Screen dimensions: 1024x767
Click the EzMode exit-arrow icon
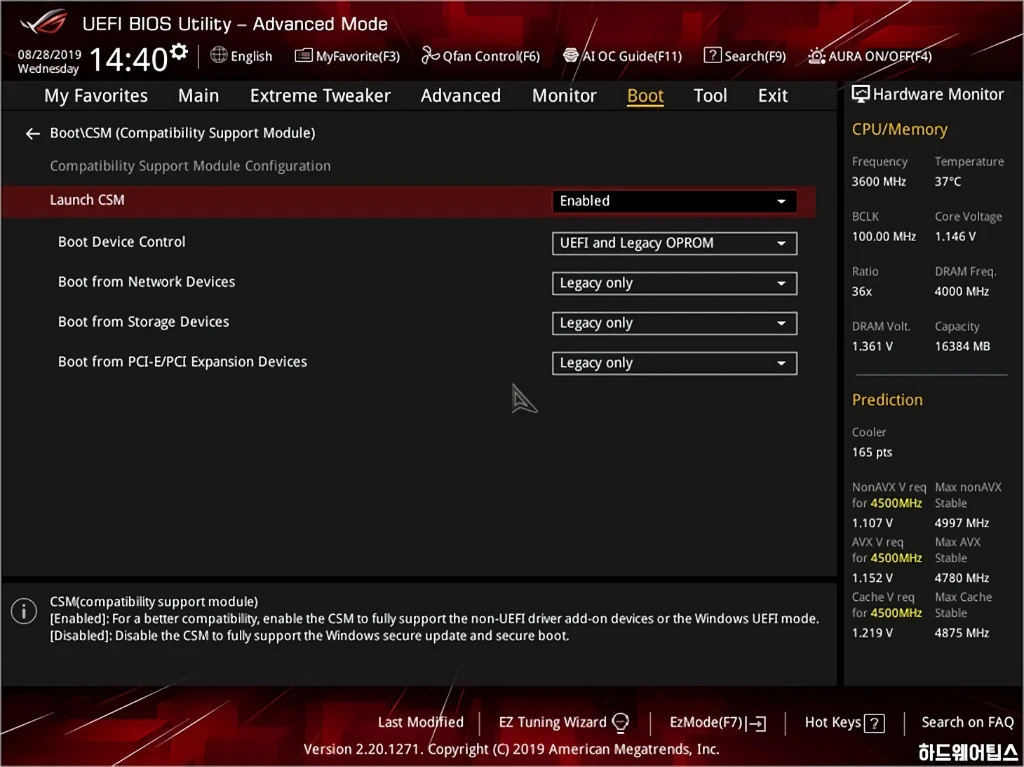pyautogui.click(x=758, y=723)
